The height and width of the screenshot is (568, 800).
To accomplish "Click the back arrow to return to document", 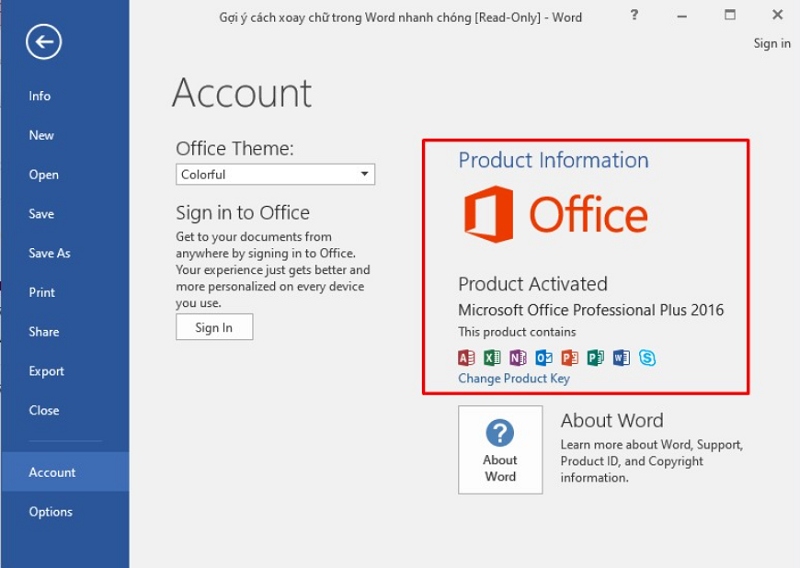I will (44, 42).
